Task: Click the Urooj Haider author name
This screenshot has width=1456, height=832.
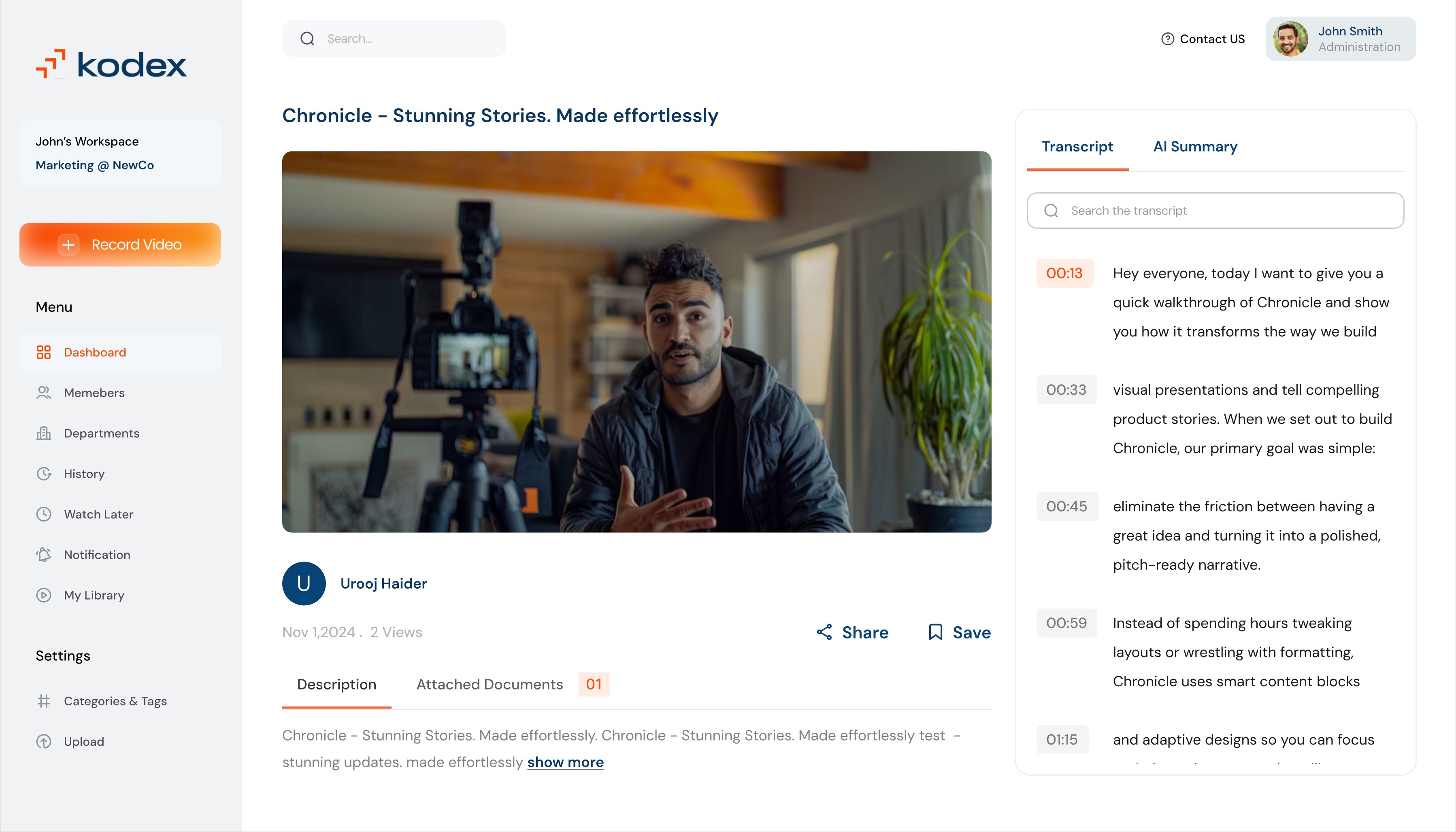Action: [383, 583]
